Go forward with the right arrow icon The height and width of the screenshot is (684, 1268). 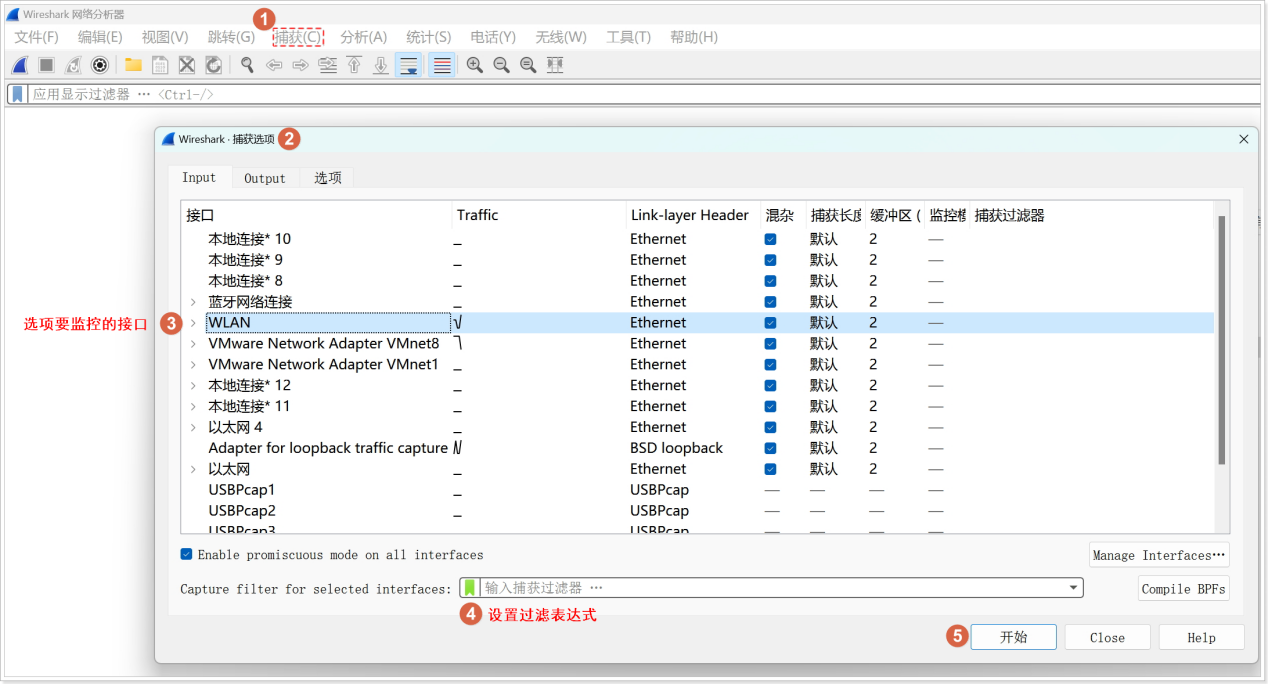300,65
